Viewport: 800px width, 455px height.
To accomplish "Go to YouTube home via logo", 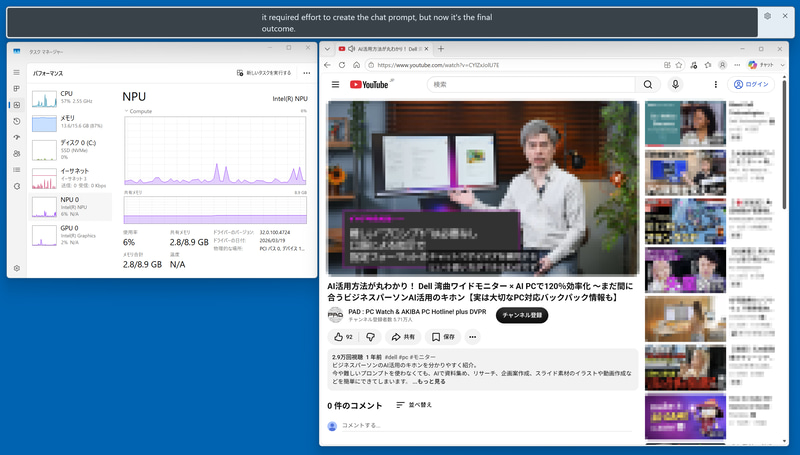I will (x=369, y=85).
